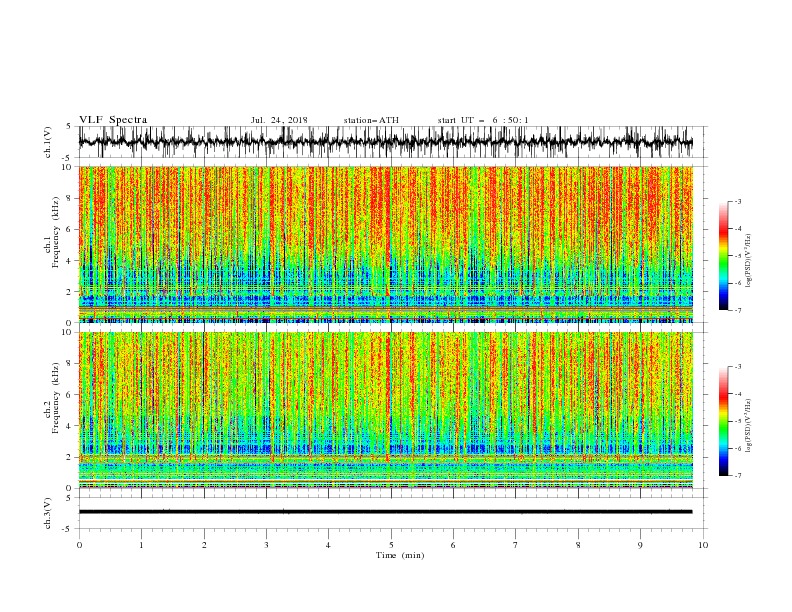
Task: Click the "9" tick on the time axis
Action: (640, 545)
